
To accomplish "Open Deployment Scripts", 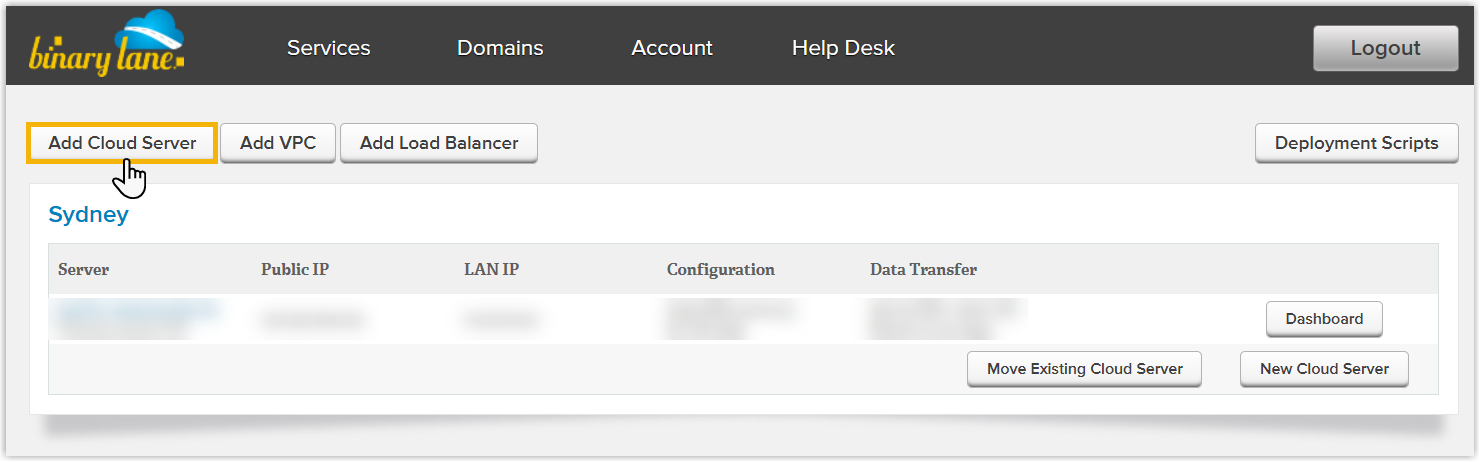I will (1356, 143).
